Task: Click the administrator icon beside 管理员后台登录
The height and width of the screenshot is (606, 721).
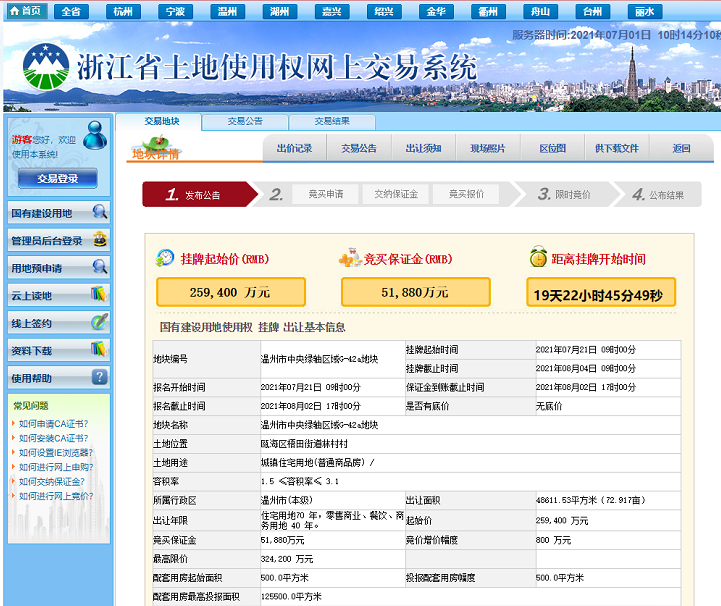Action: tap(99, 240)
